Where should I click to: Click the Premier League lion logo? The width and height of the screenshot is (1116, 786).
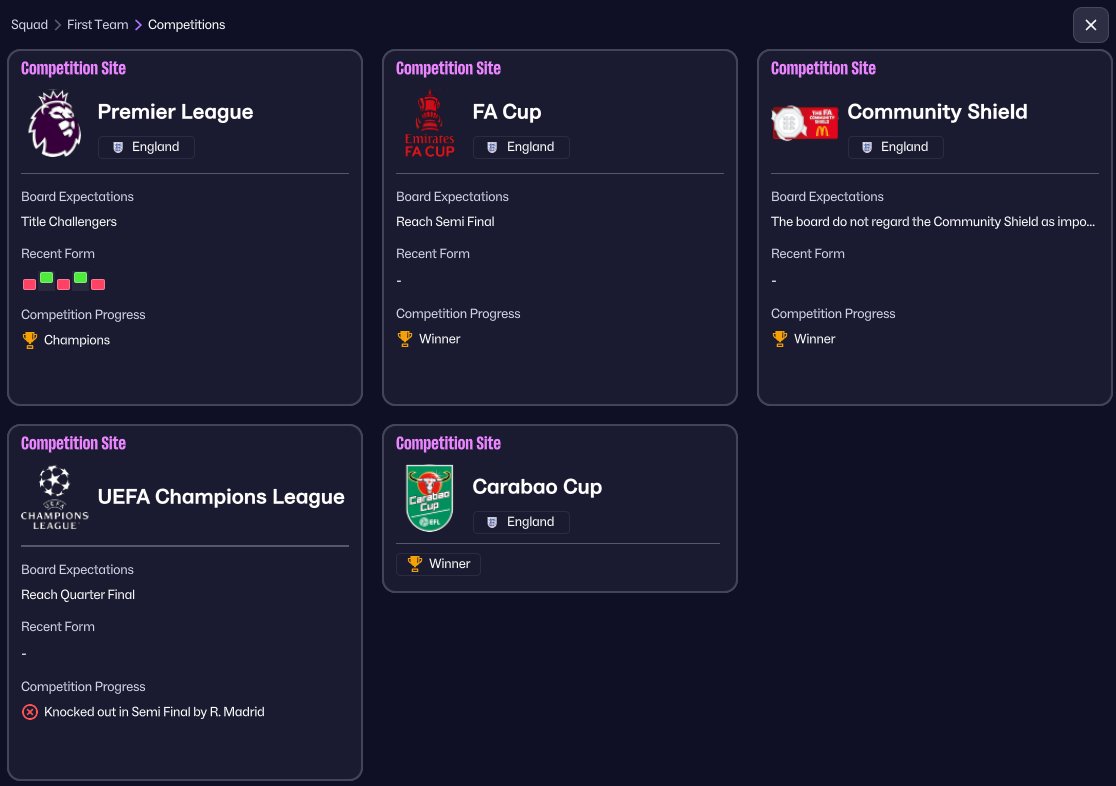point(54,123)
